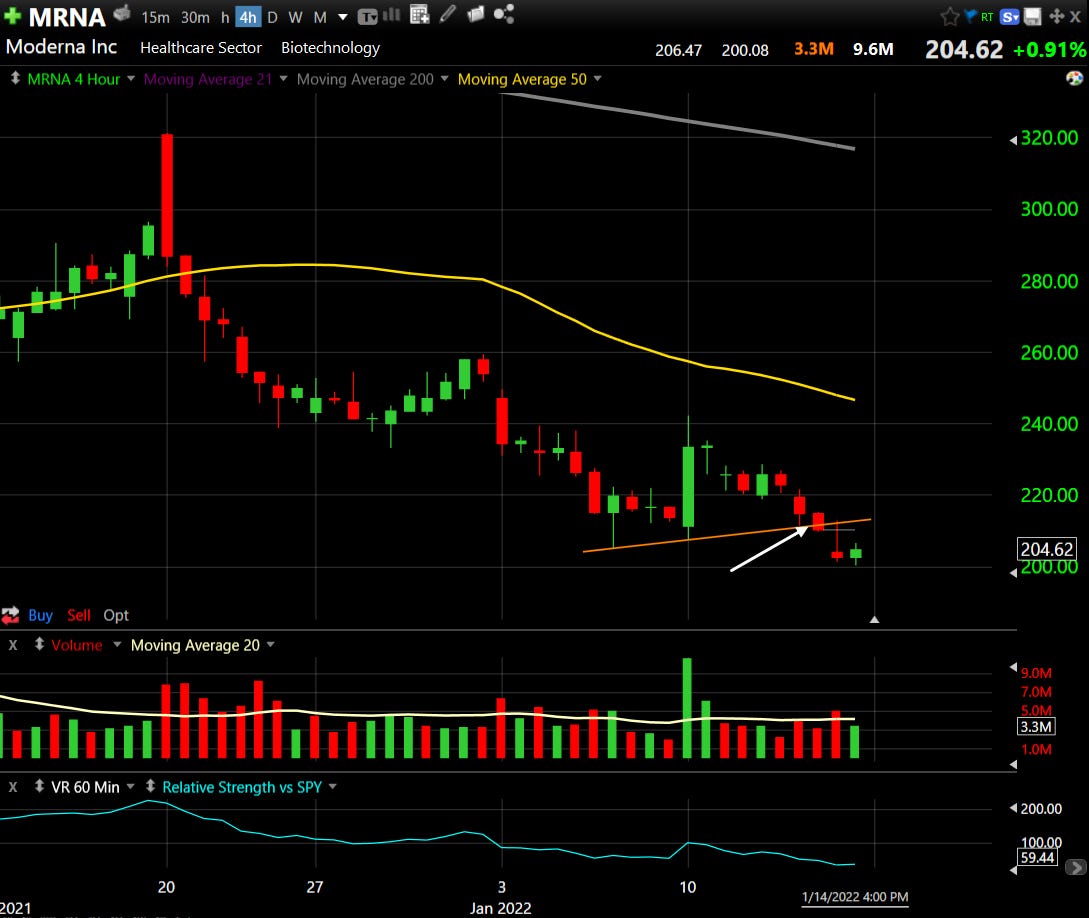Click the Buy button
The width and height of the screenshot is (1089, 918).
[40, 615]
